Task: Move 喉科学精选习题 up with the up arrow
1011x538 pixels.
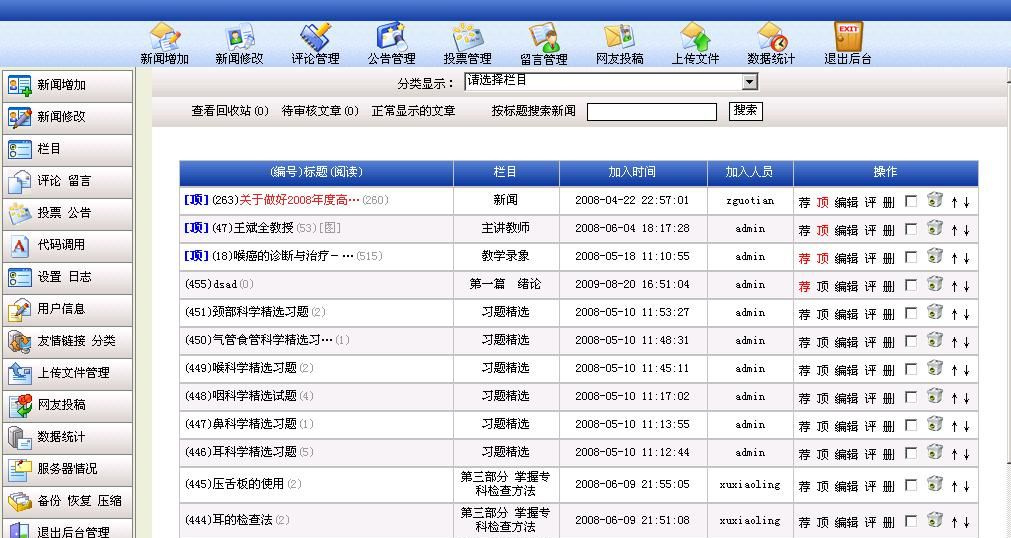Action: pyautogui.click(x=954, y=370)
